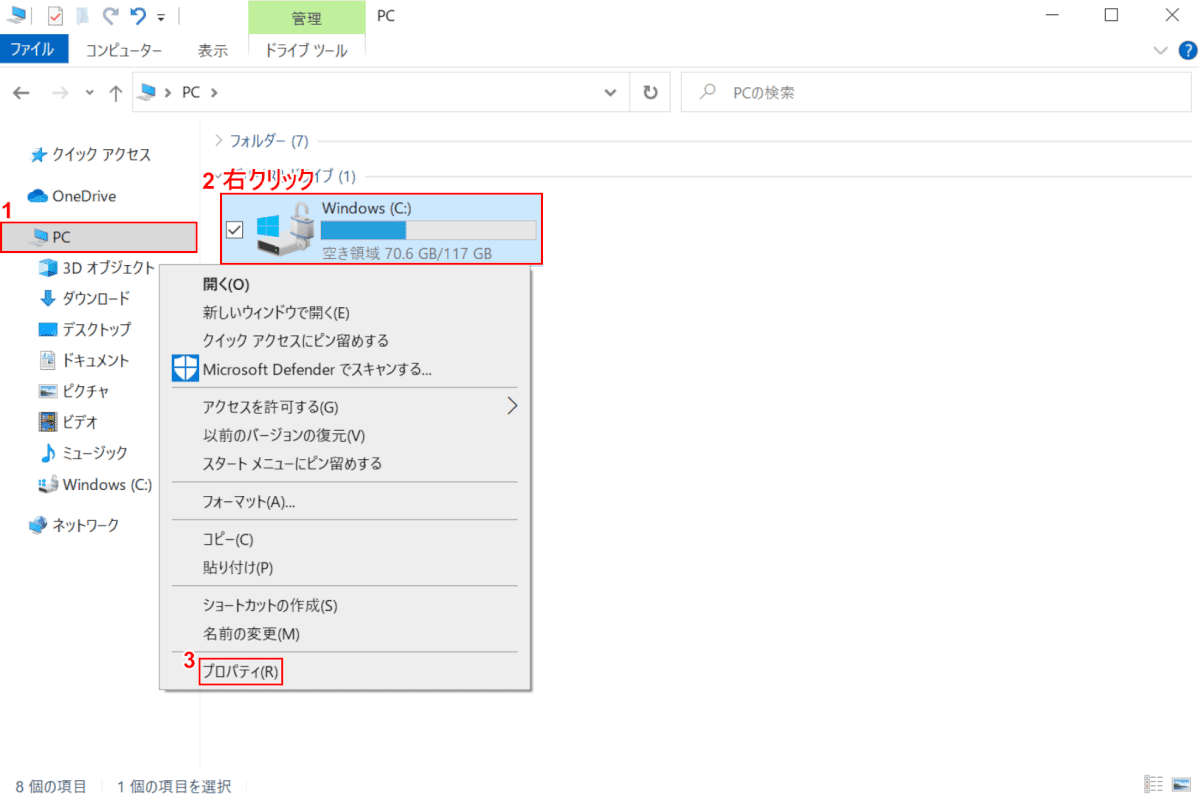Choose 新しいウィンドウで開く(E) from the context menu
The height and width of the screenshot is (800, 1199).
point(276,313)
